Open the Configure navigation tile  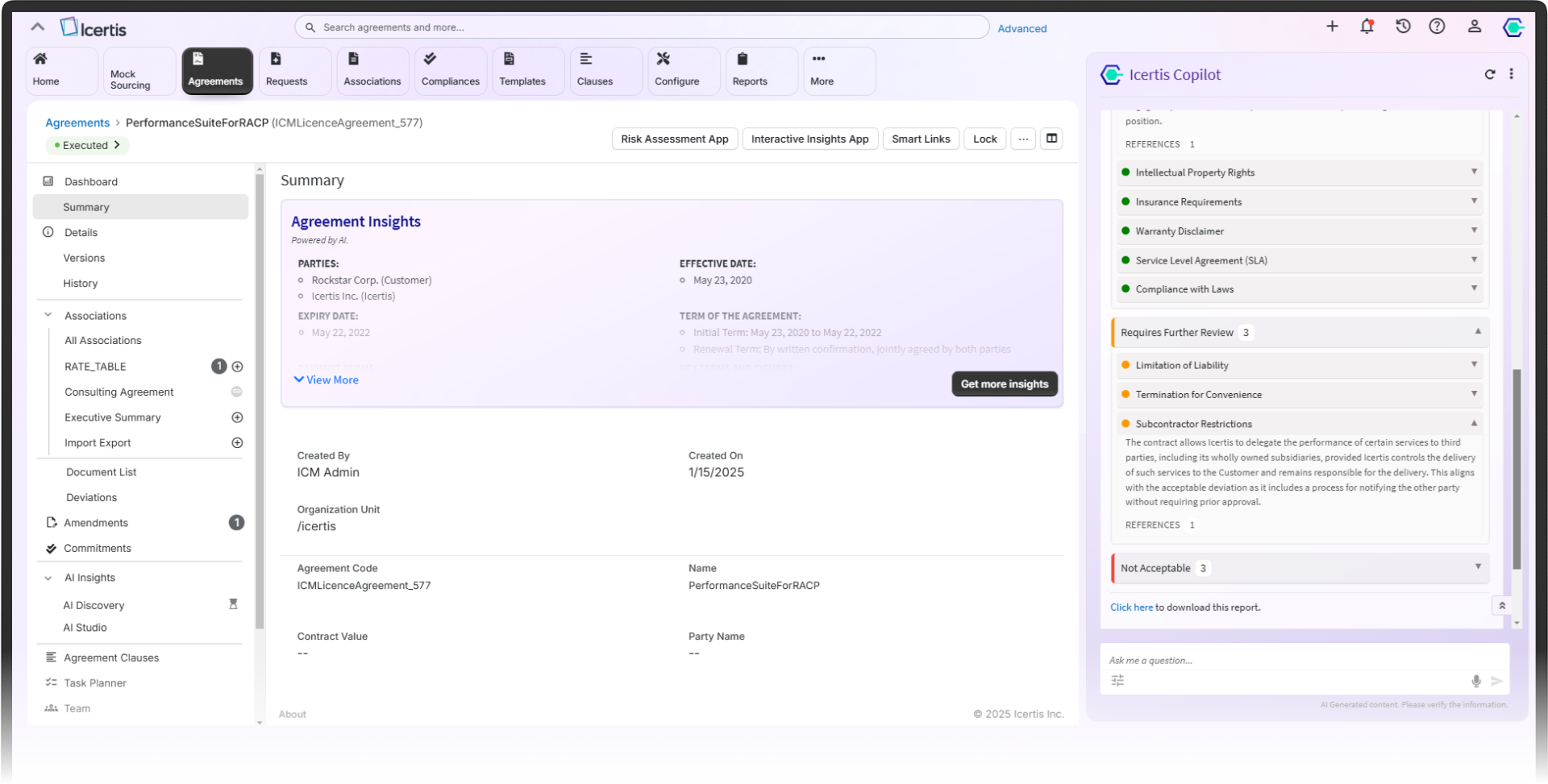[x=684, y=71]
